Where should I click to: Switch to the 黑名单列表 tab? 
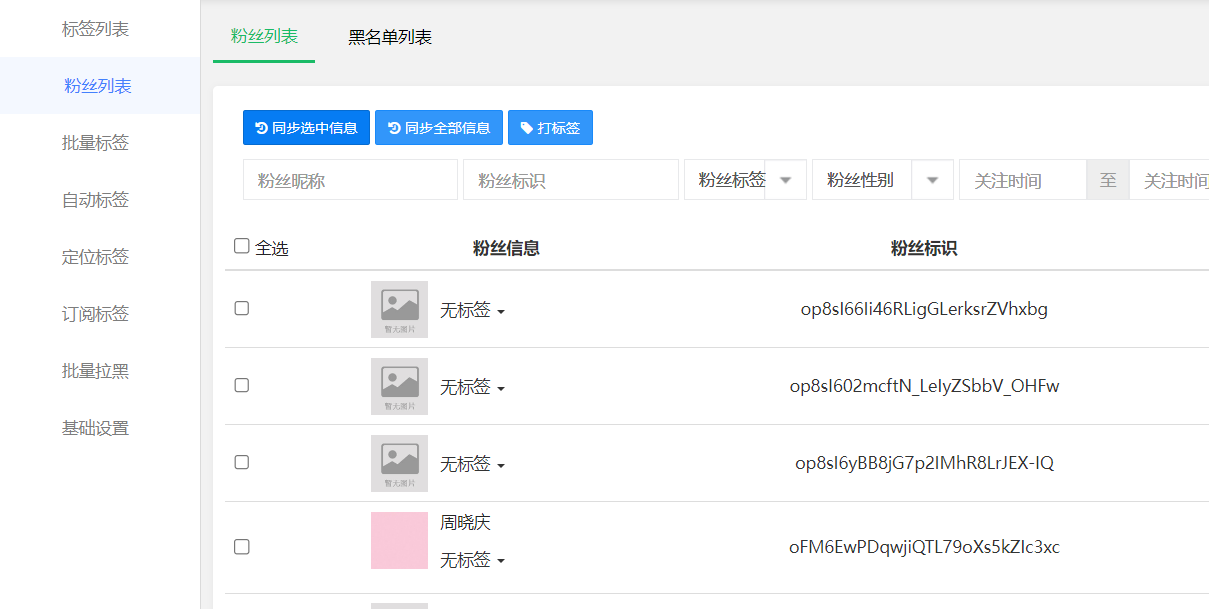[390, 37]
